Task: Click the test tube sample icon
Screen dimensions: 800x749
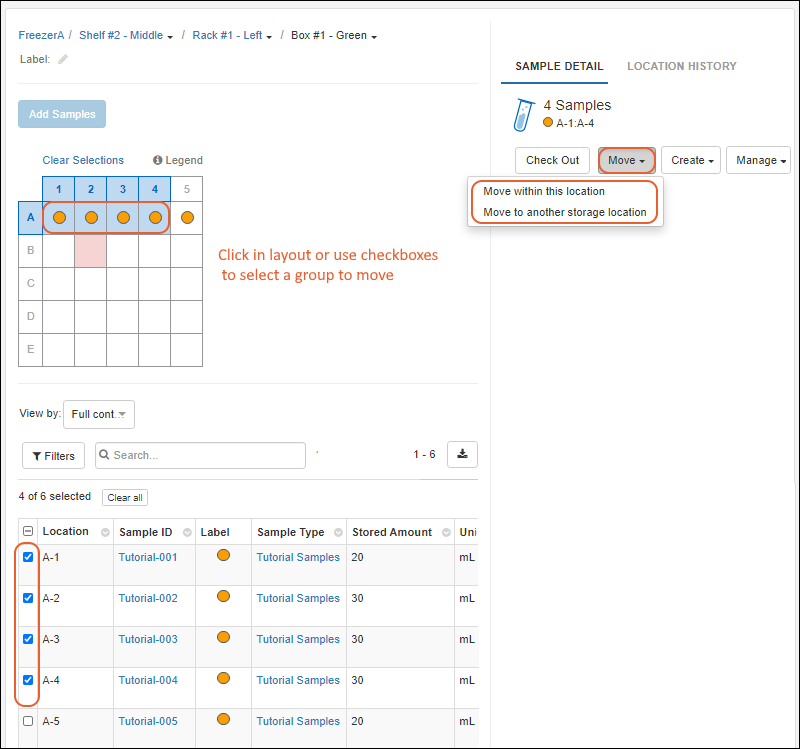Action: 524,114
